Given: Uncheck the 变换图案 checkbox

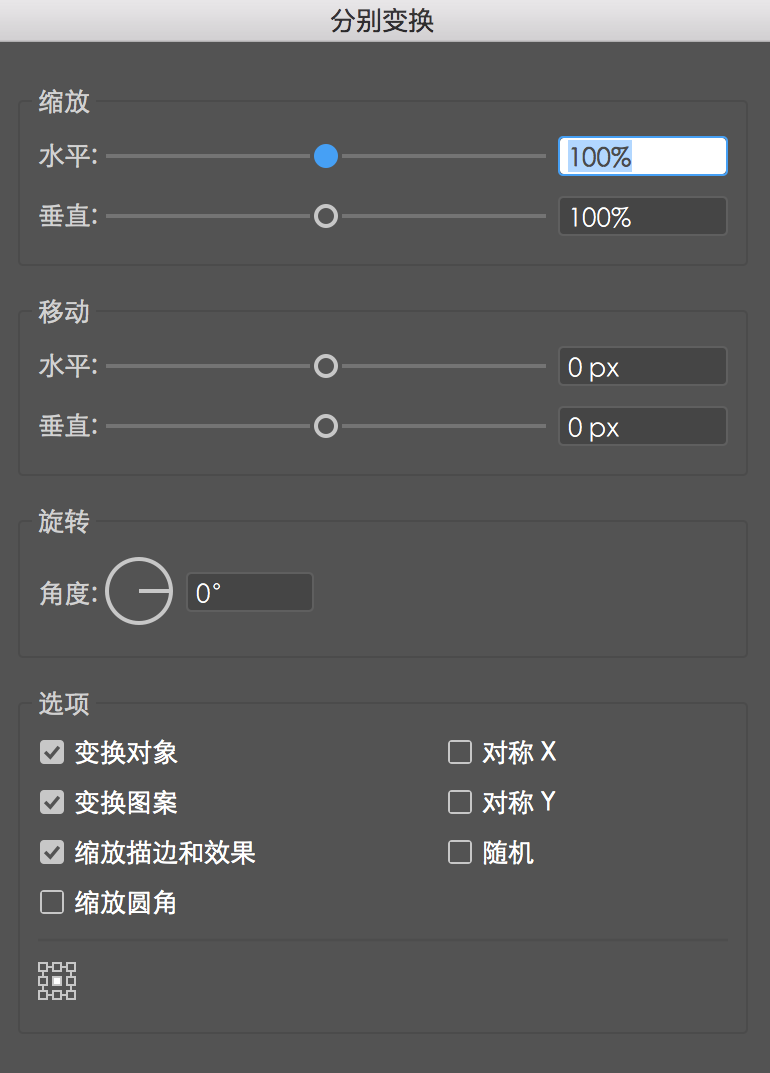Looking at the screenshot, I should pyautogui.click(x=52, y=802).
